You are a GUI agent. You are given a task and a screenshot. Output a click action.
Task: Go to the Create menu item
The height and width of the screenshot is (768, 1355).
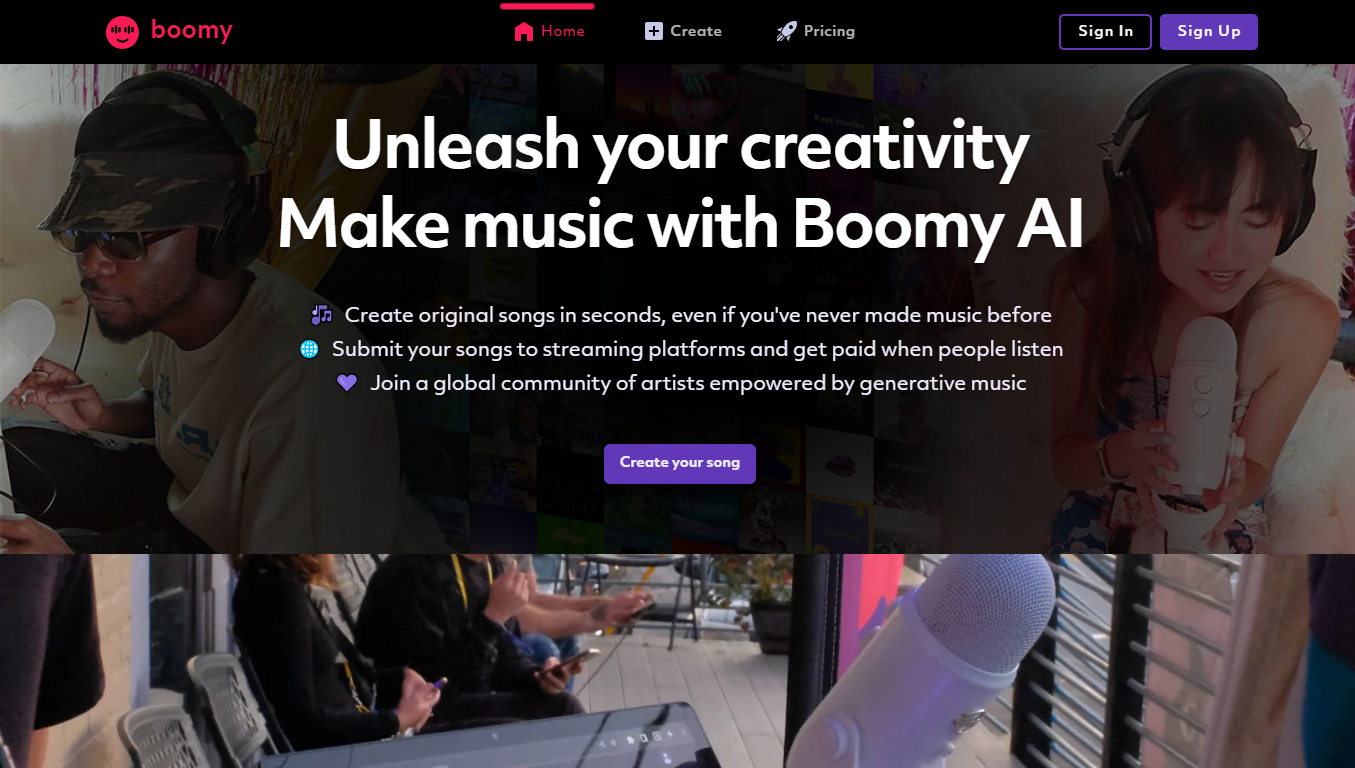[x=696, y=31]
